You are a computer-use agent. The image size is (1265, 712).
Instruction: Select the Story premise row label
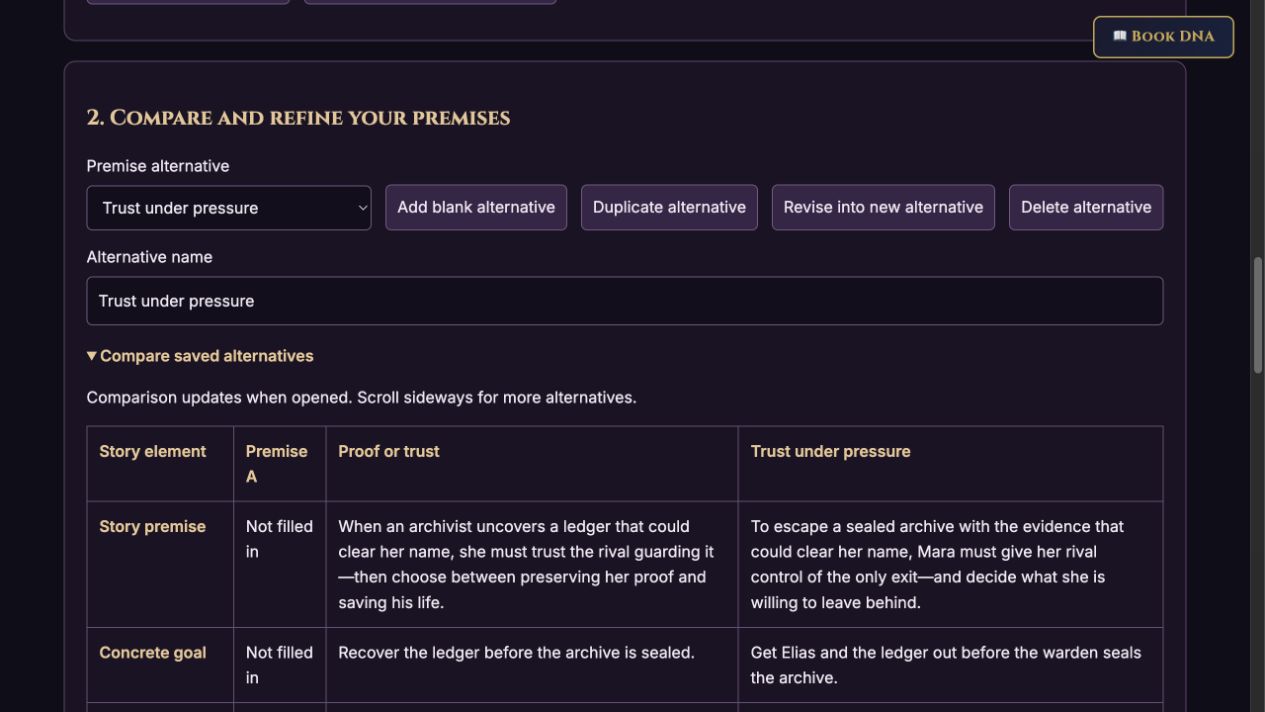[160, 564]
